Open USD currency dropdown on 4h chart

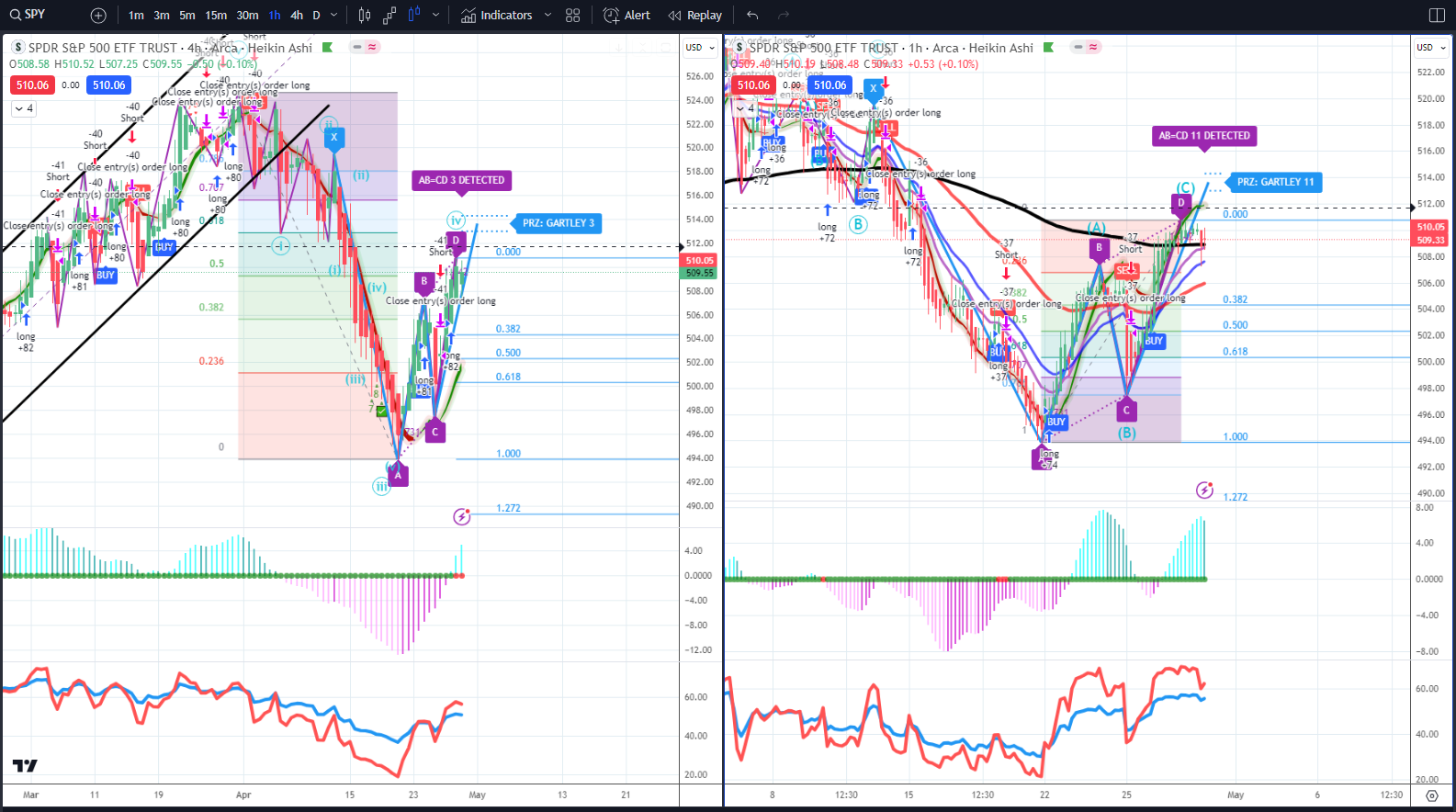coord(700,47)
